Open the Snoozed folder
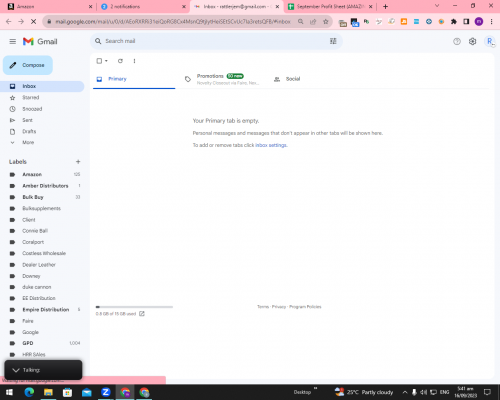Screen dimensions: 500x400 tap(32, 109)
